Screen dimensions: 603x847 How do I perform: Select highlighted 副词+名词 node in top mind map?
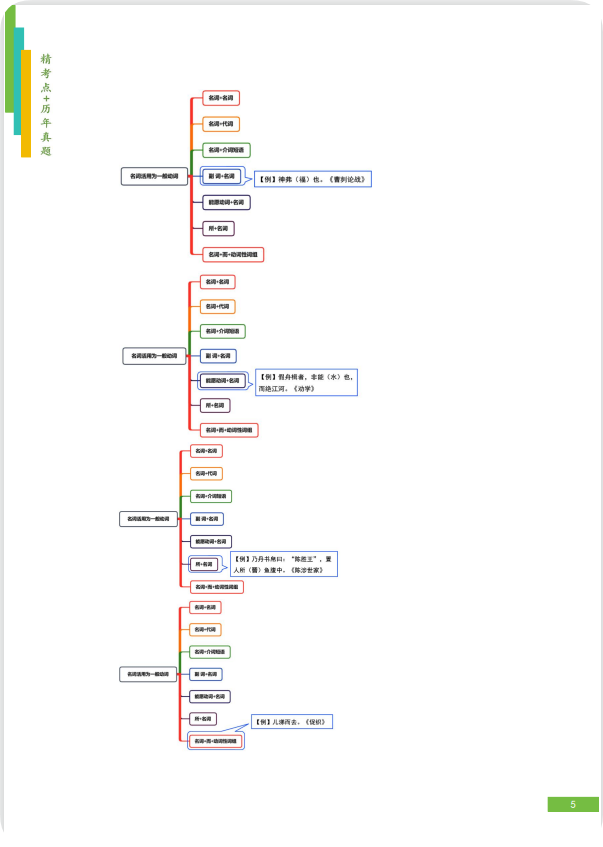[x=221, y=176]
